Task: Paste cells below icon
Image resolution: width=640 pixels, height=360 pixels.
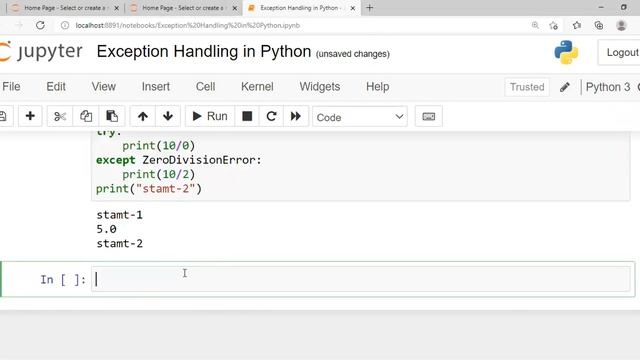Action: click(x=111, y=116)
